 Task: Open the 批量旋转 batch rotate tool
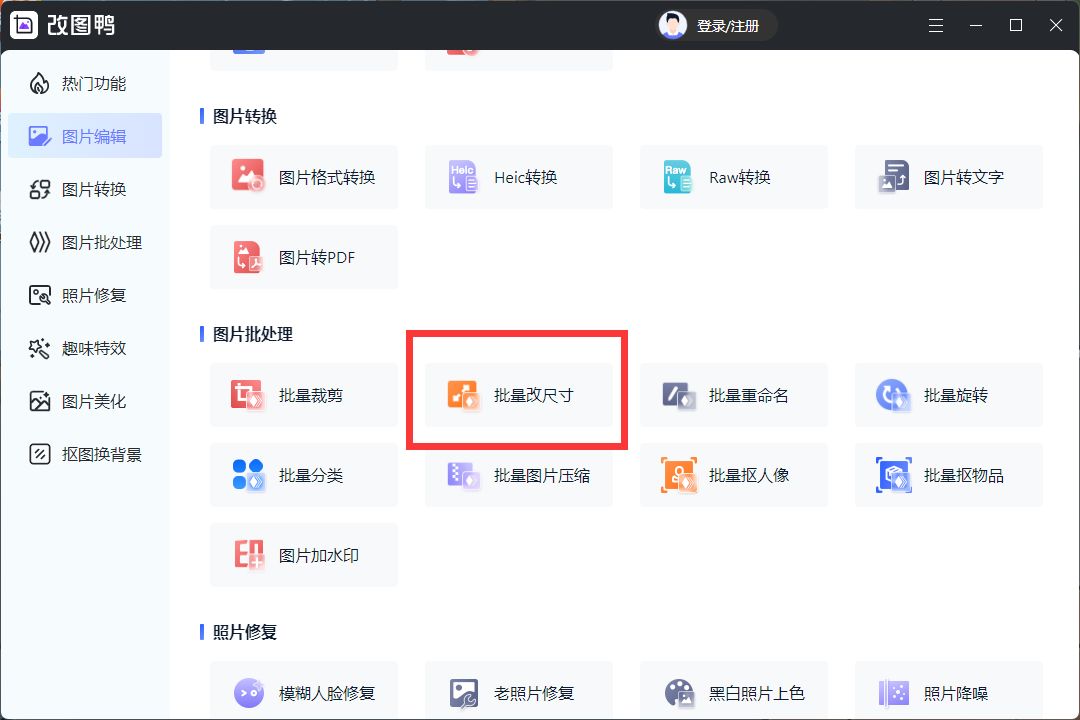tap(949, 394)
